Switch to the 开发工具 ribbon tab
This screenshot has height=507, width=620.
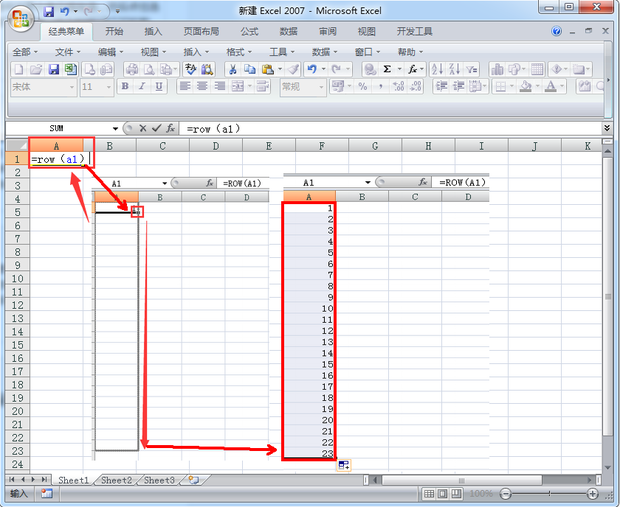point(414,31)
